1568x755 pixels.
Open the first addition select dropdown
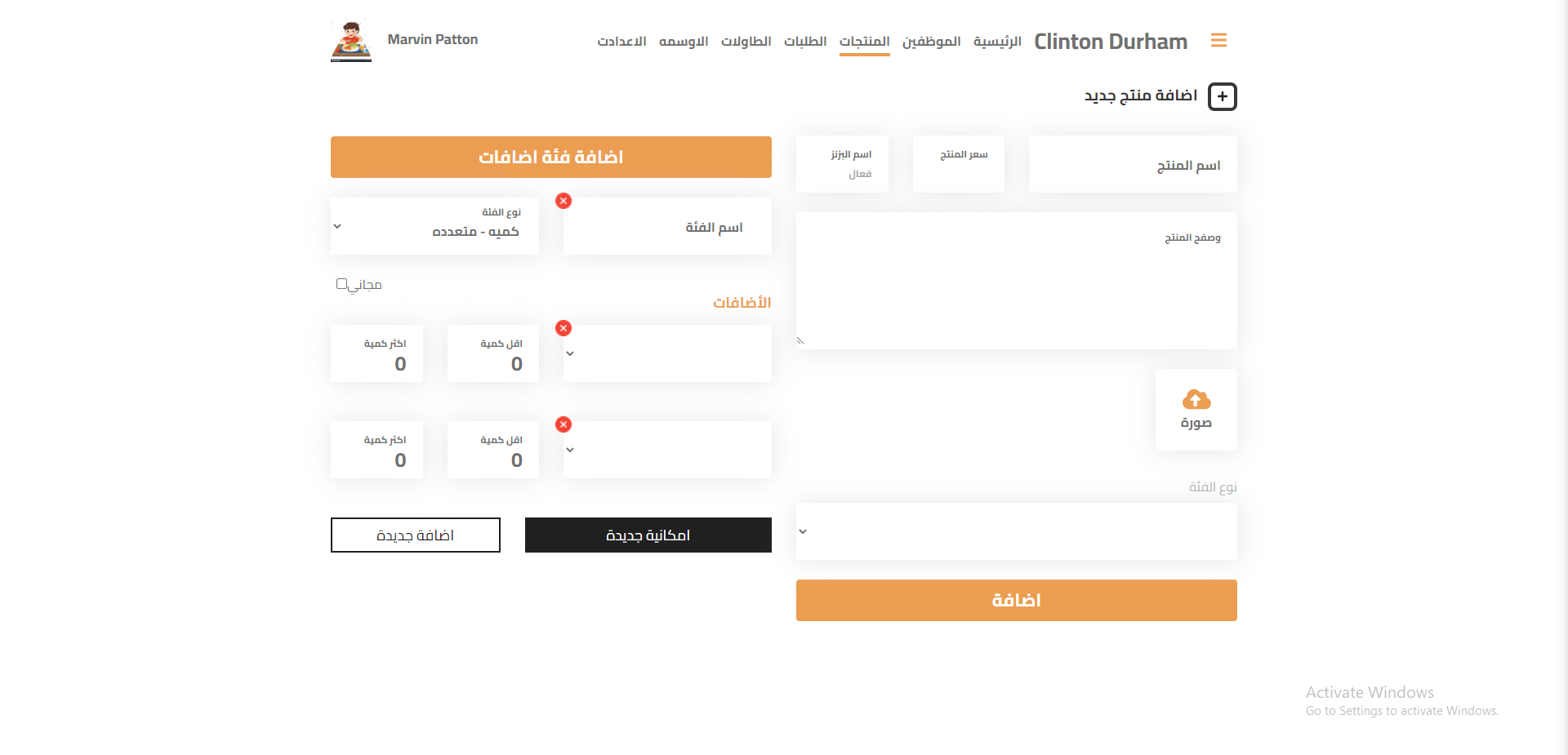[666, 354]
